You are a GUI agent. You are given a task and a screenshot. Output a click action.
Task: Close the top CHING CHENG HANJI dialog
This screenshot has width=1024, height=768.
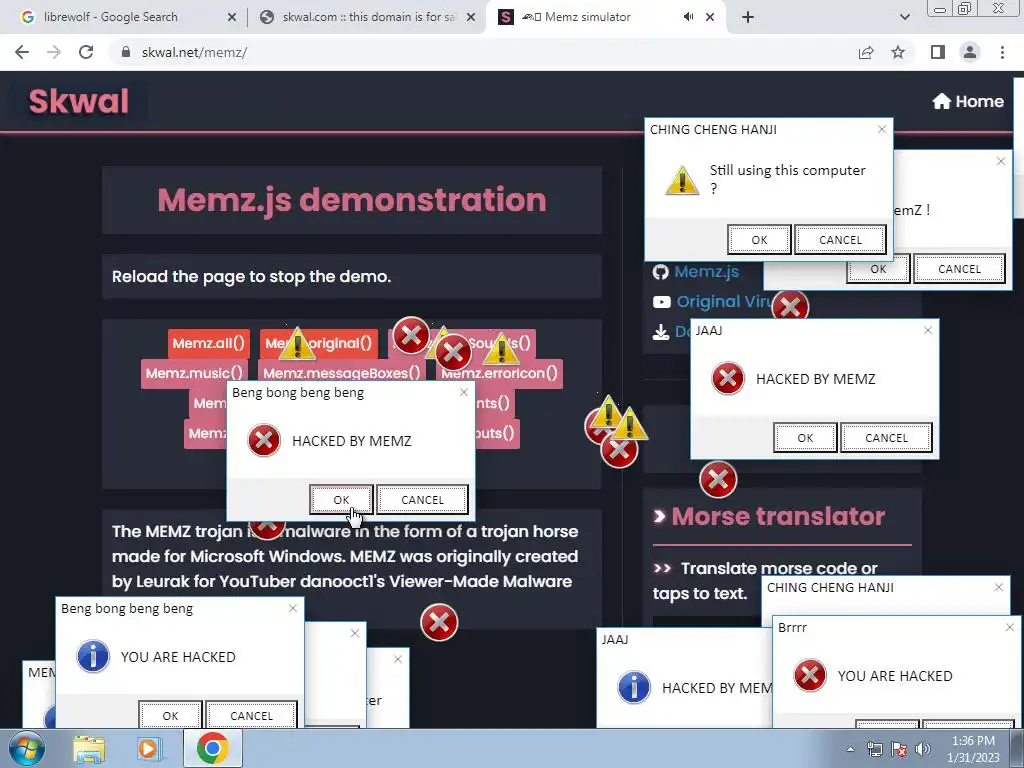coord(882,129)
